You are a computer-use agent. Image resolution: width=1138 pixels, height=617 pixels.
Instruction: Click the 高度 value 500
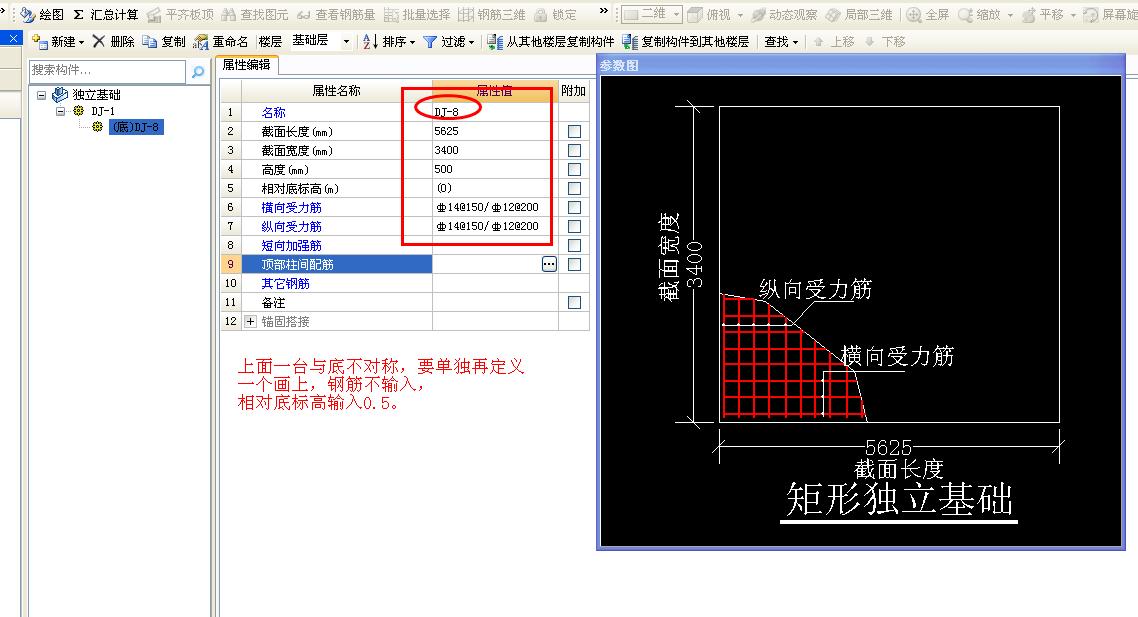443,169
